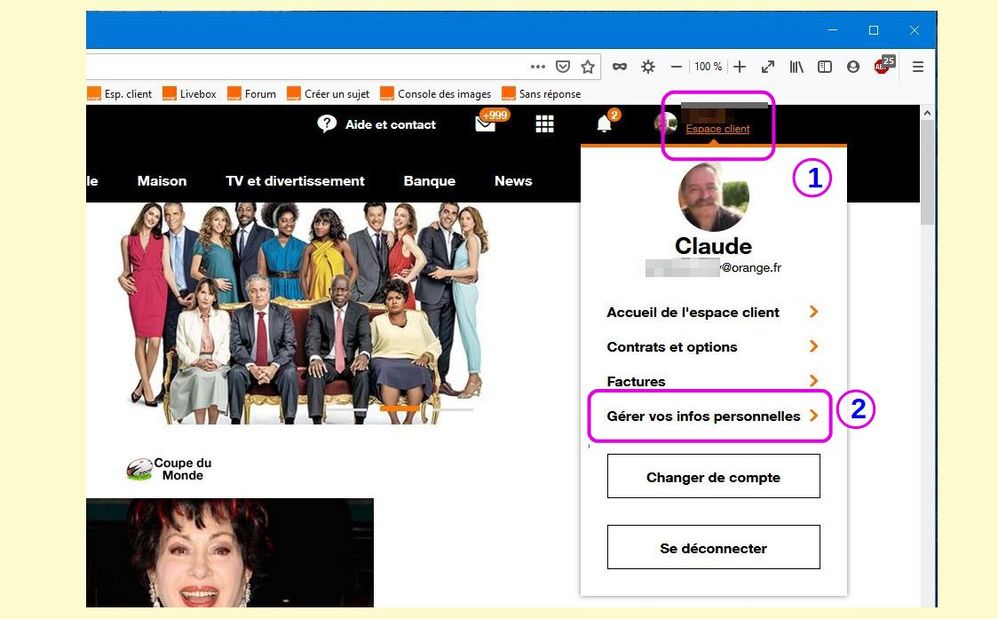Screen dimensions: 998x619
Task: Click the zoom in plus button
Action: point(739,67)
